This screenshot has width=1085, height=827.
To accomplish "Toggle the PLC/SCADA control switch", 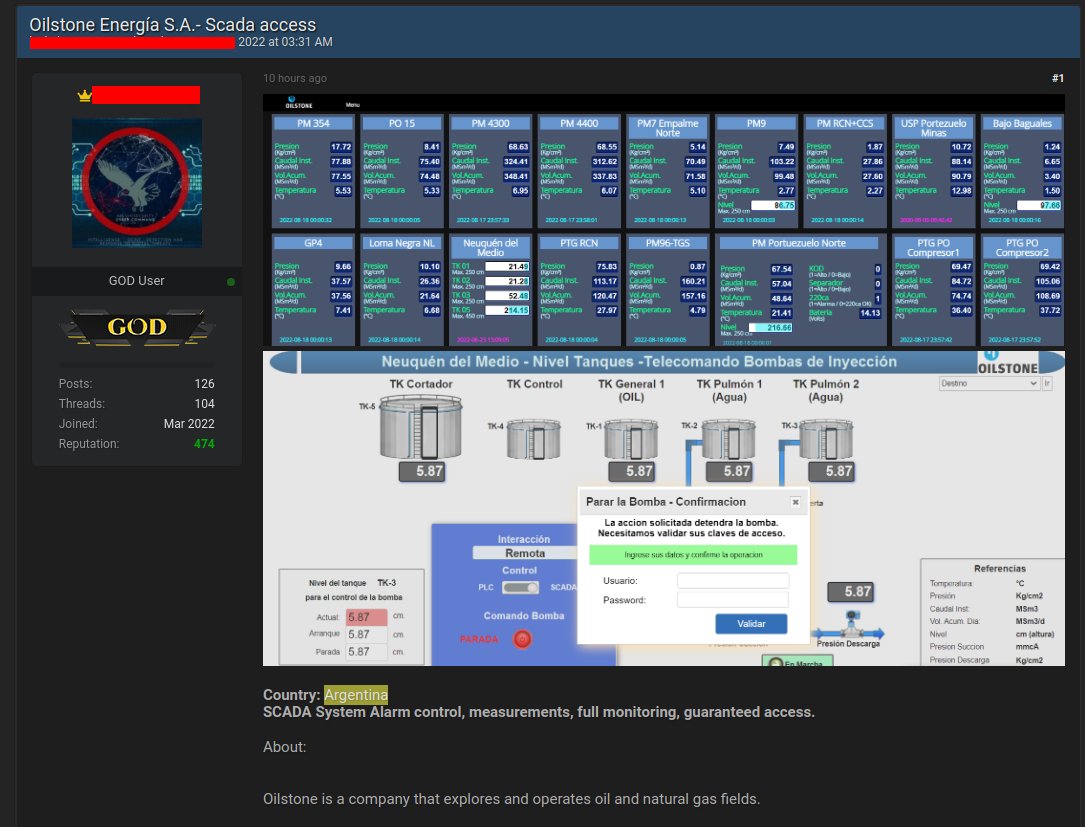I will 520,587.
